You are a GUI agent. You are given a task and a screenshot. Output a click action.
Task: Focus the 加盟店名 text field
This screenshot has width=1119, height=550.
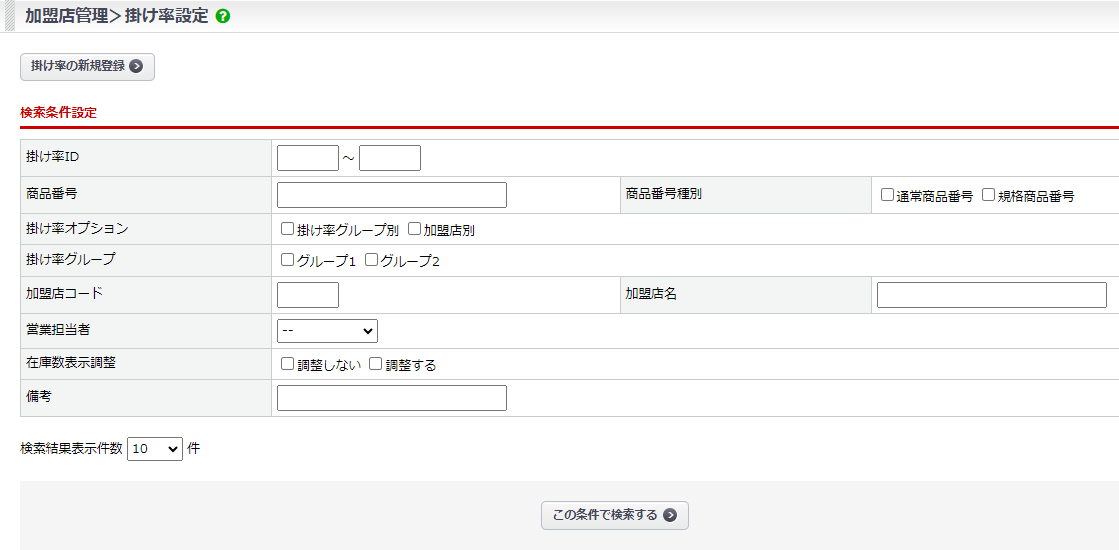(x=991, y=295)
